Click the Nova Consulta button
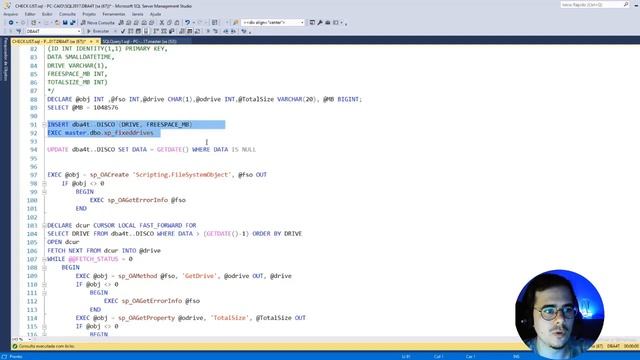Viewport: 640px width, 360px height. (x=98, y=22)
